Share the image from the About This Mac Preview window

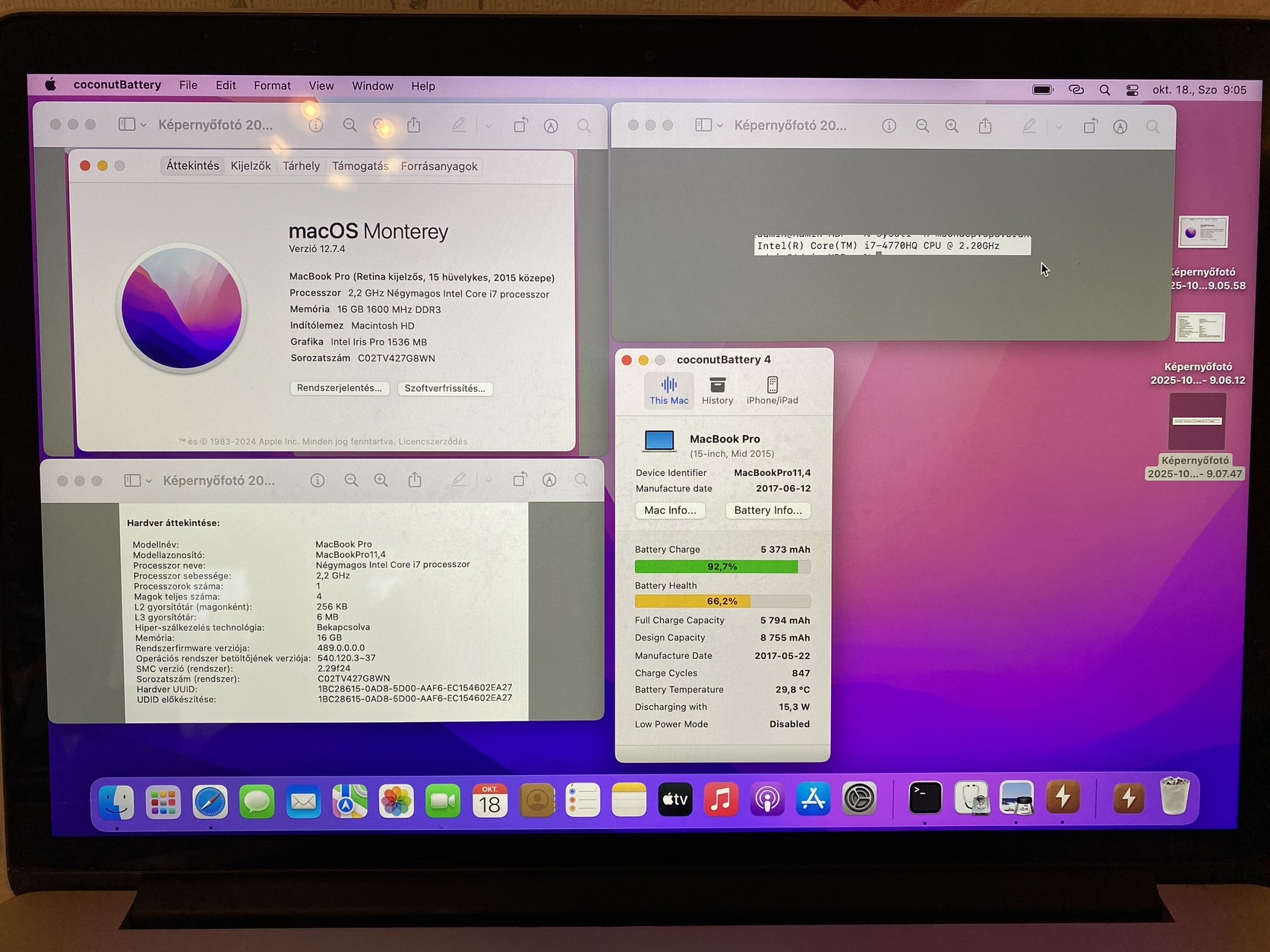(414, 125)
